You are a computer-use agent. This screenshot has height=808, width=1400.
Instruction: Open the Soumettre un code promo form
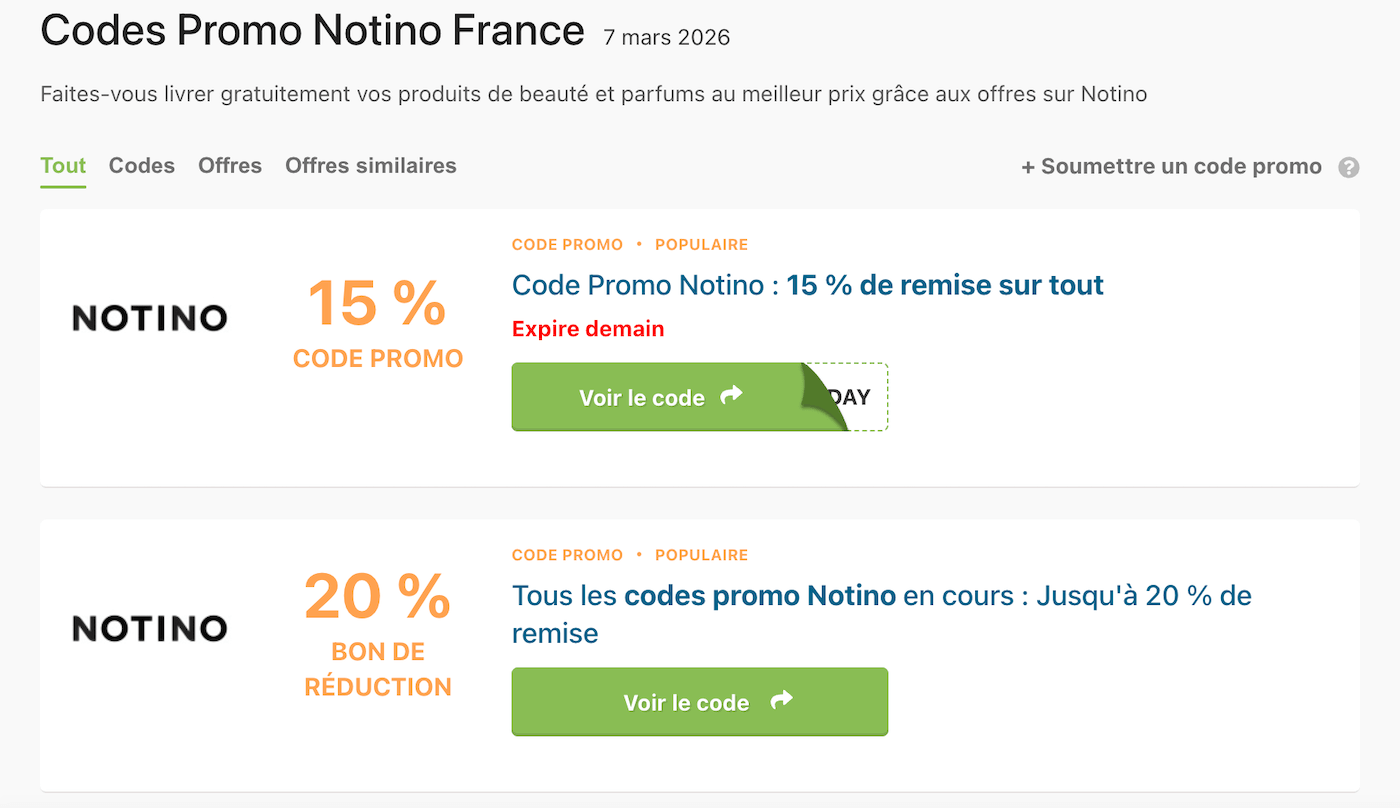pos(1170,166)
